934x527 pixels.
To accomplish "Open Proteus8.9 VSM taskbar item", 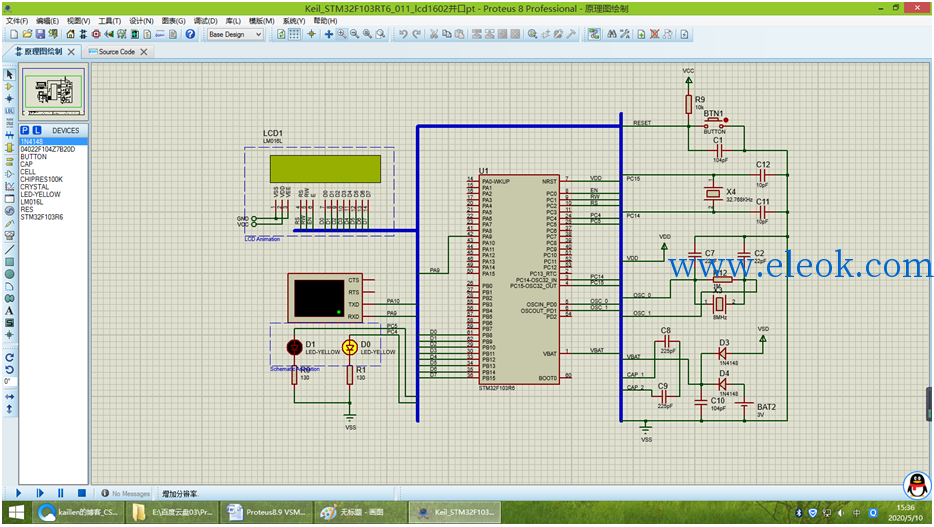I will [268, 512].
